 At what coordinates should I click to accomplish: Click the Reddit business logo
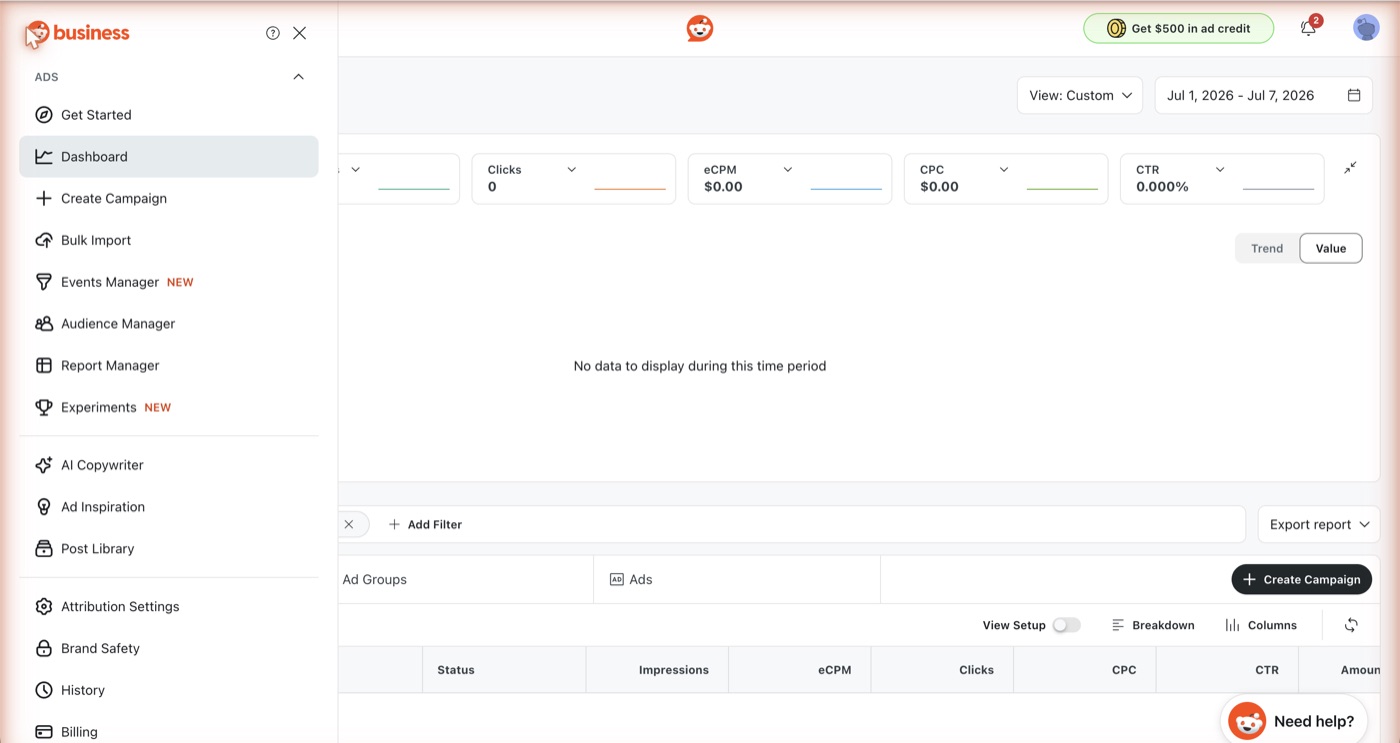coord(78,34)
